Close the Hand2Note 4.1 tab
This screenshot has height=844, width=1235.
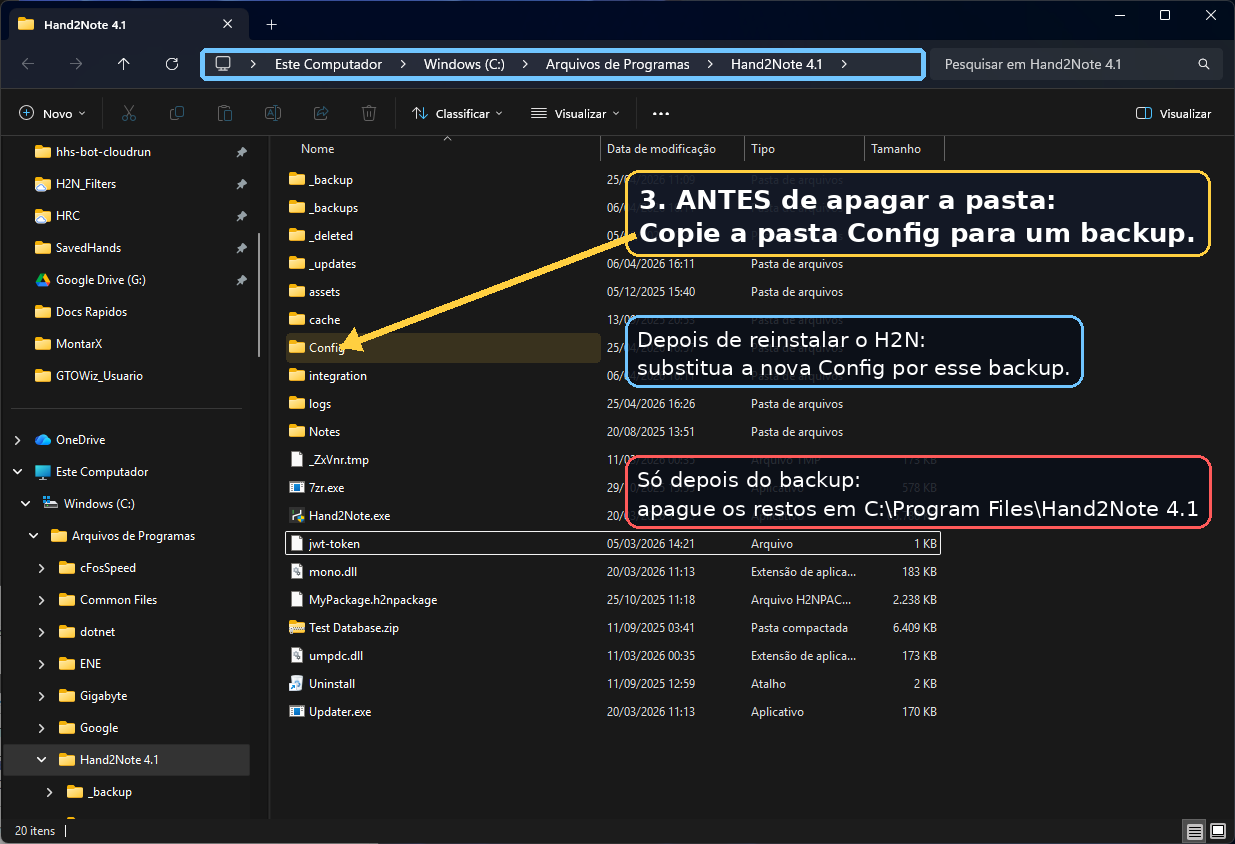coord(230,24)
